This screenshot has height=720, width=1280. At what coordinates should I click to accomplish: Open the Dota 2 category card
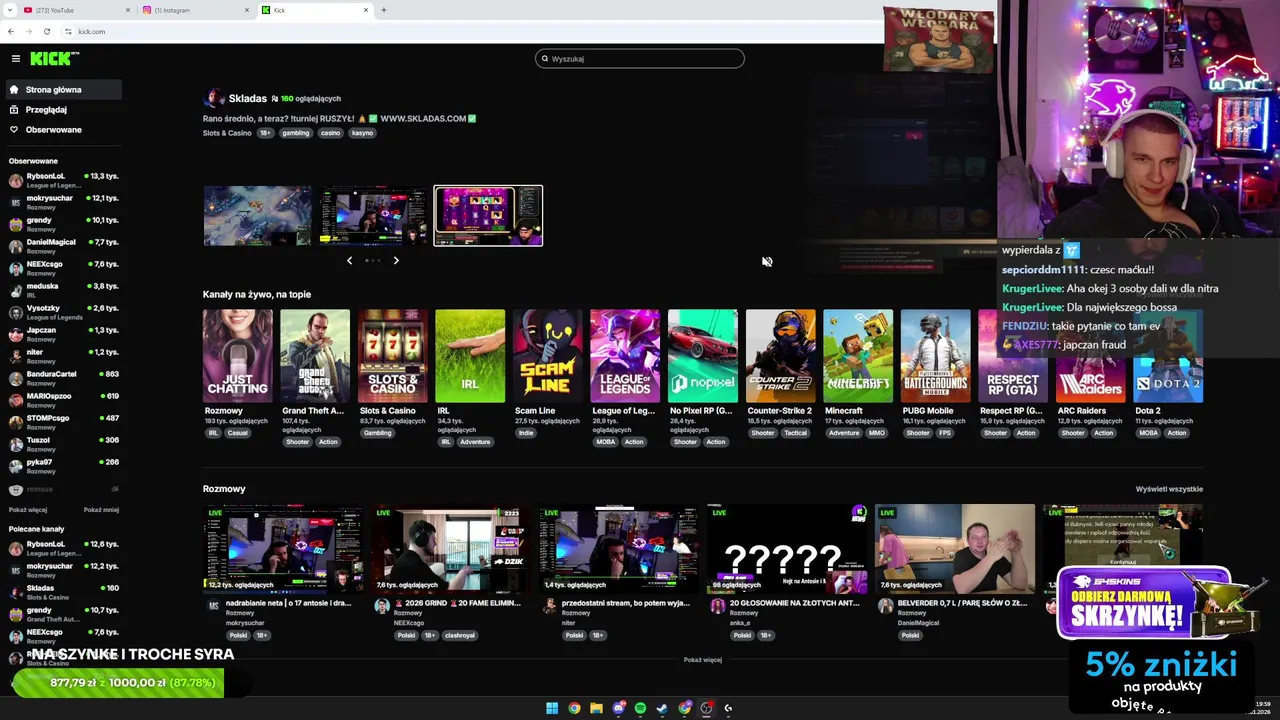(1168, 356)
